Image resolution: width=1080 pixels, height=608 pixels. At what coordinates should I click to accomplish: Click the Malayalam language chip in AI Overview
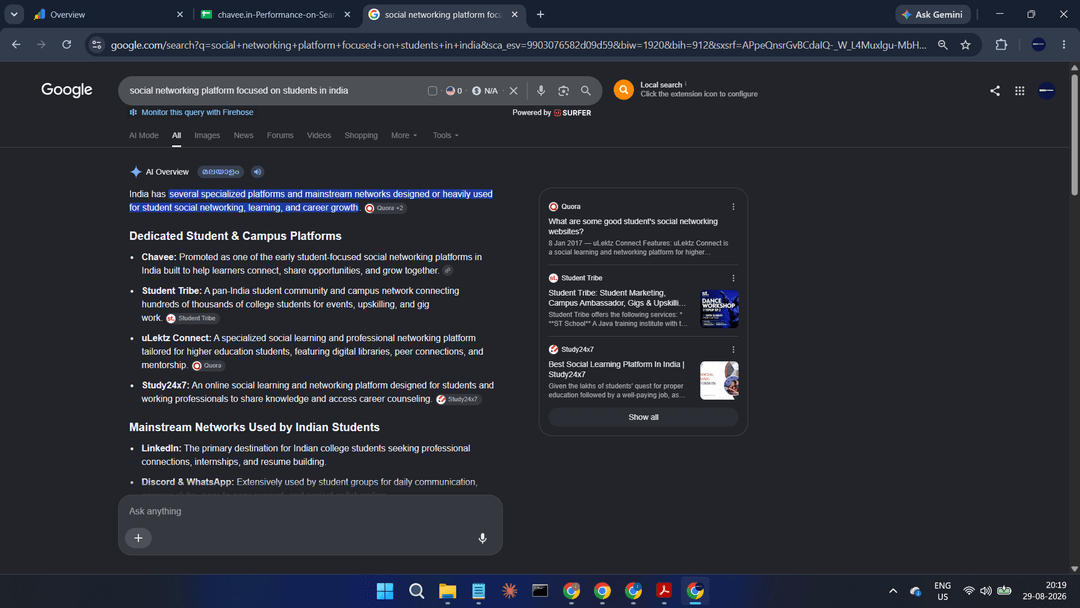point(220,172)
